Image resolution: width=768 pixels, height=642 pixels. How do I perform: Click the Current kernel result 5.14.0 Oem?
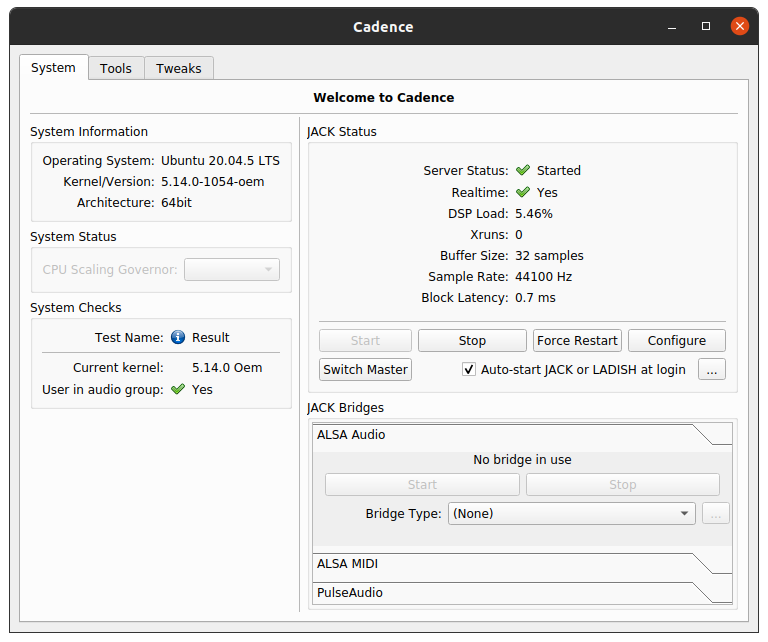point(227,368)
